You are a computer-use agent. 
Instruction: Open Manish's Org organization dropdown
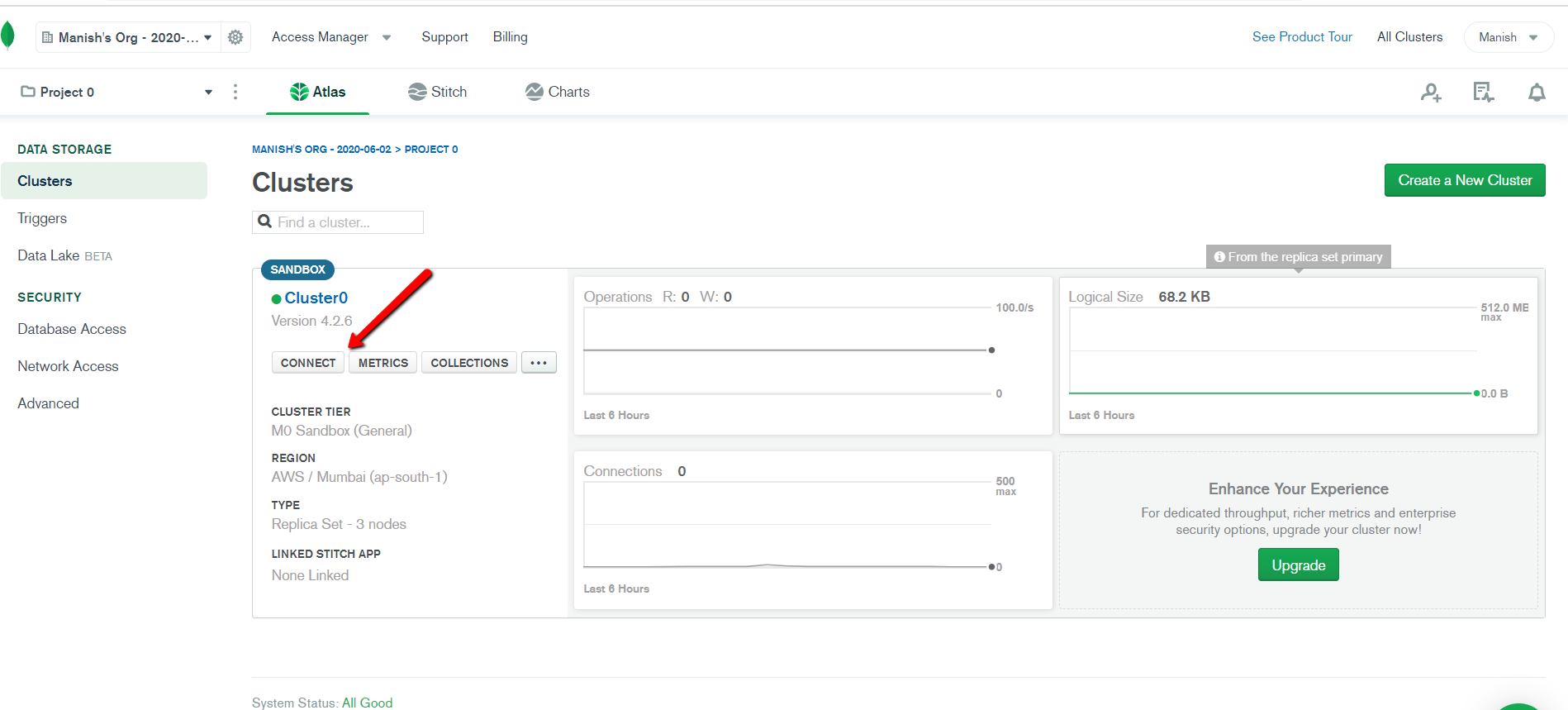pos(128,37)
